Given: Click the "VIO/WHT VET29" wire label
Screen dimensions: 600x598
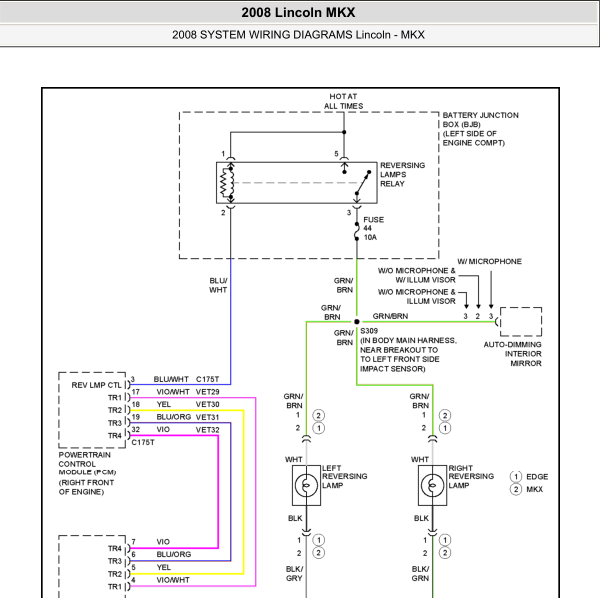Looking at the screenshot, I should coord(188,392).
